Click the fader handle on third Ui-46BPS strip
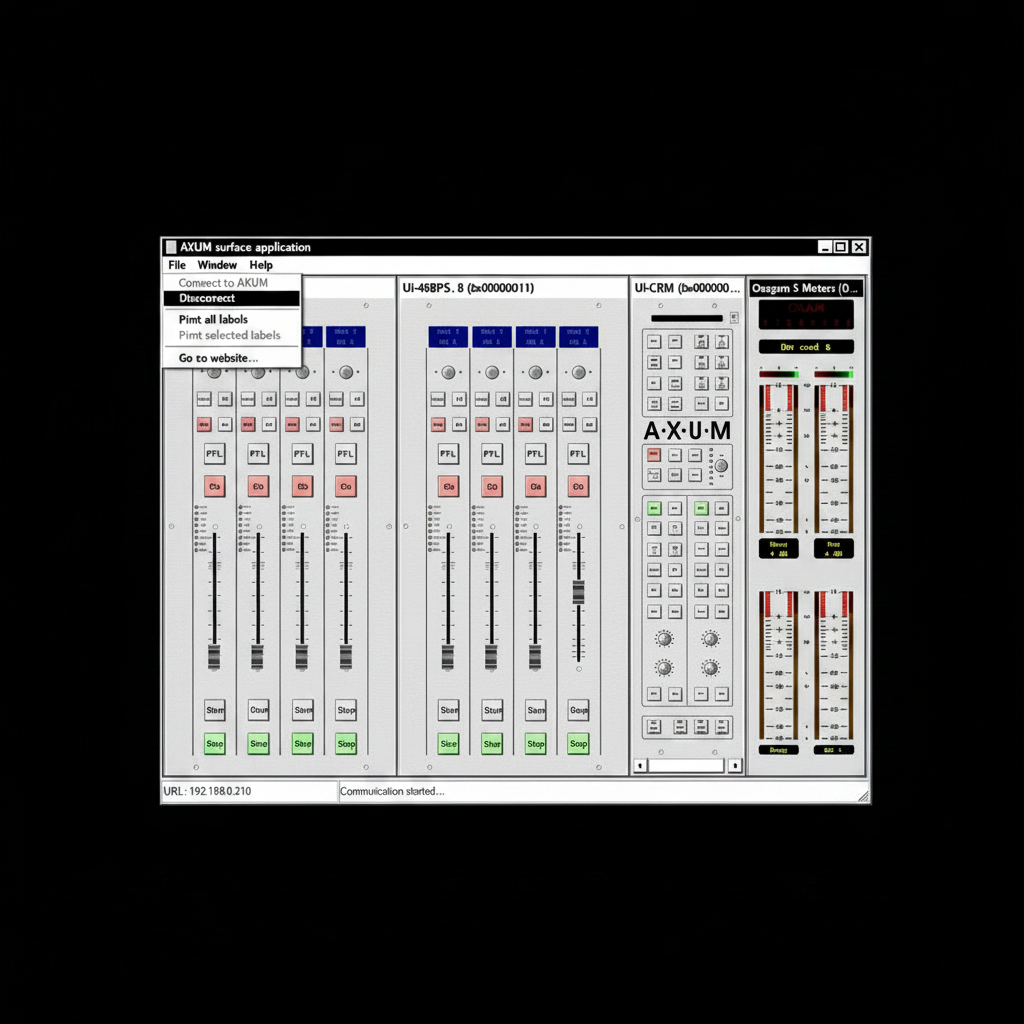The width and height of the screenshot is (1024, 1024). tap(535, 658)
